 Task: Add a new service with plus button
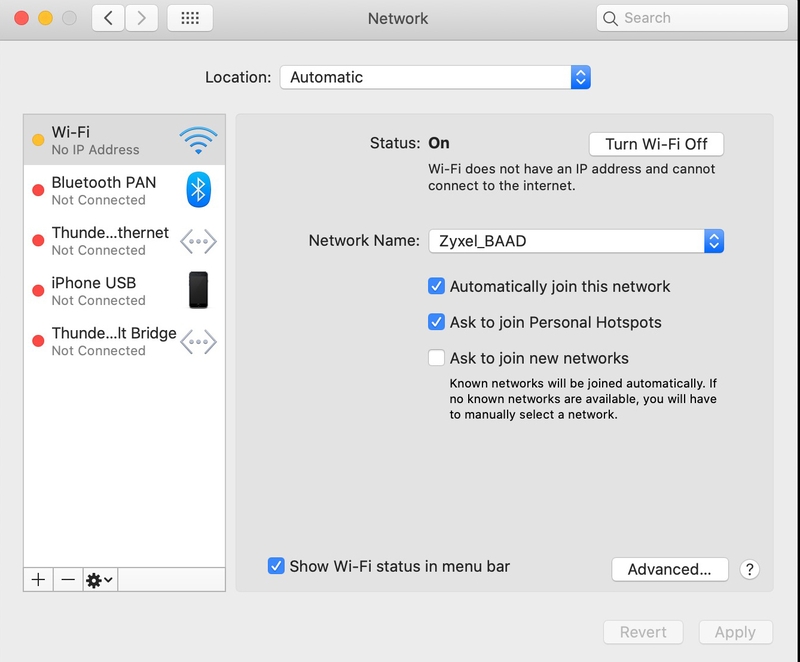38,580
